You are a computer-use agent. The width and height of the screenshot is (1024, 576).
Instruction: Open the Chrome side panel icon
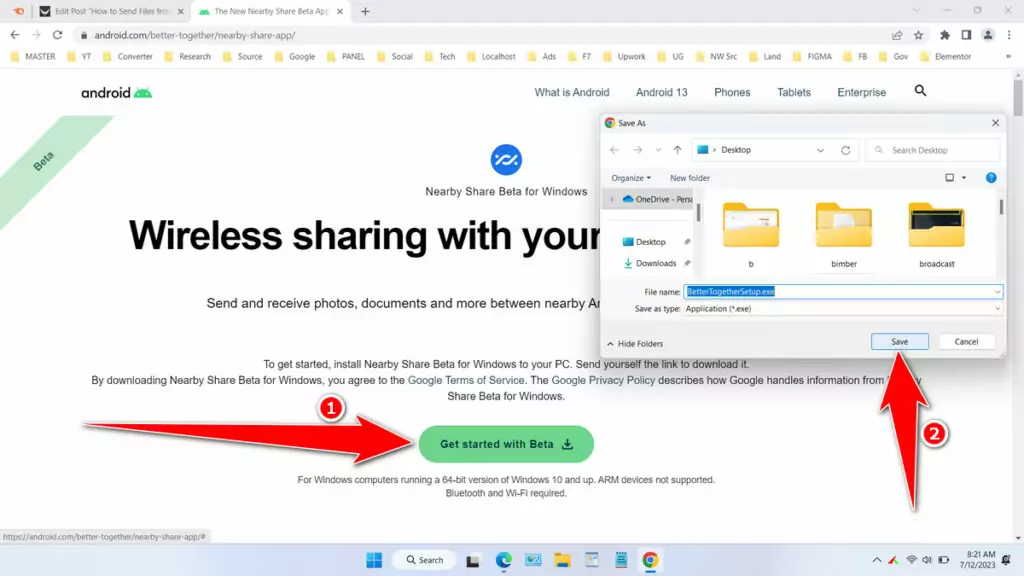pyautogui.click(x=966, y=35)
